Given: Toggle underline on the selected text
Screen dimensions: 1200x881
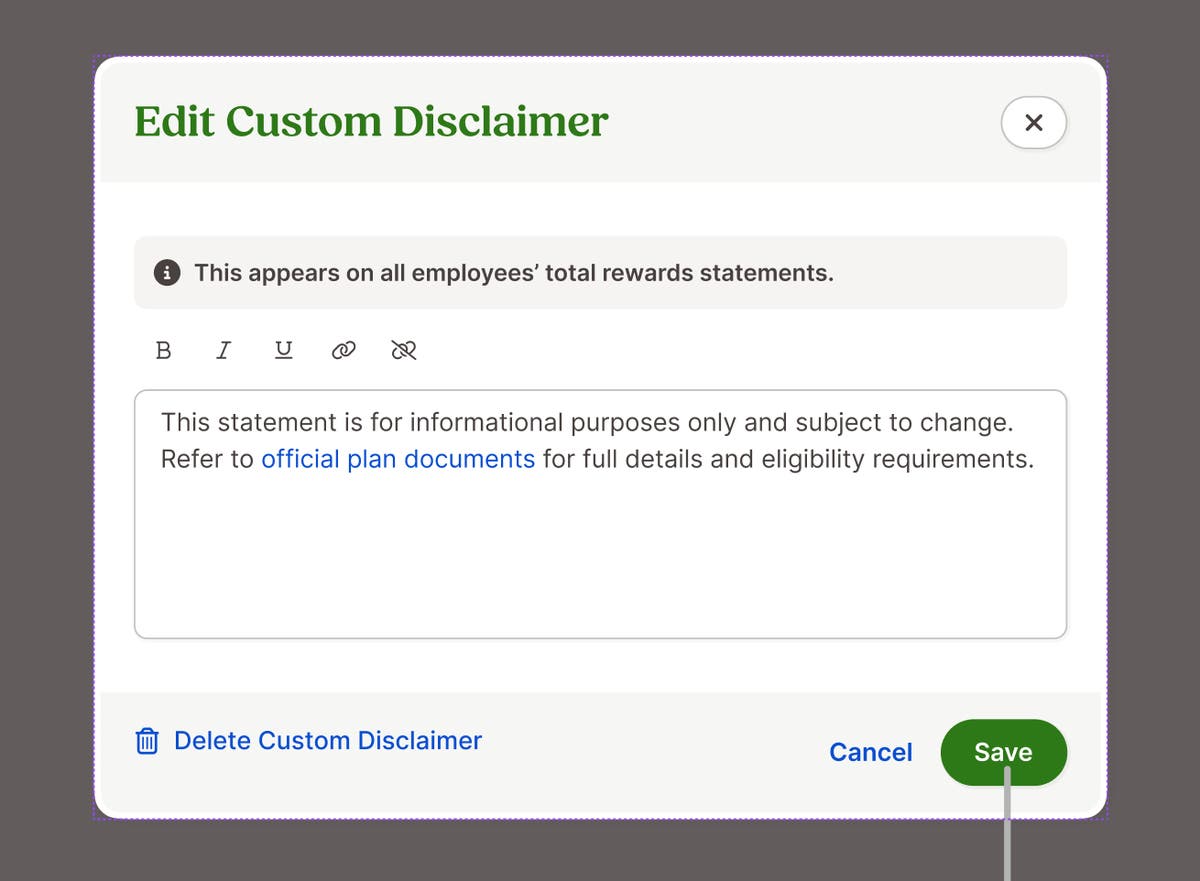Looking at the screenshot, I should (283, 350).
